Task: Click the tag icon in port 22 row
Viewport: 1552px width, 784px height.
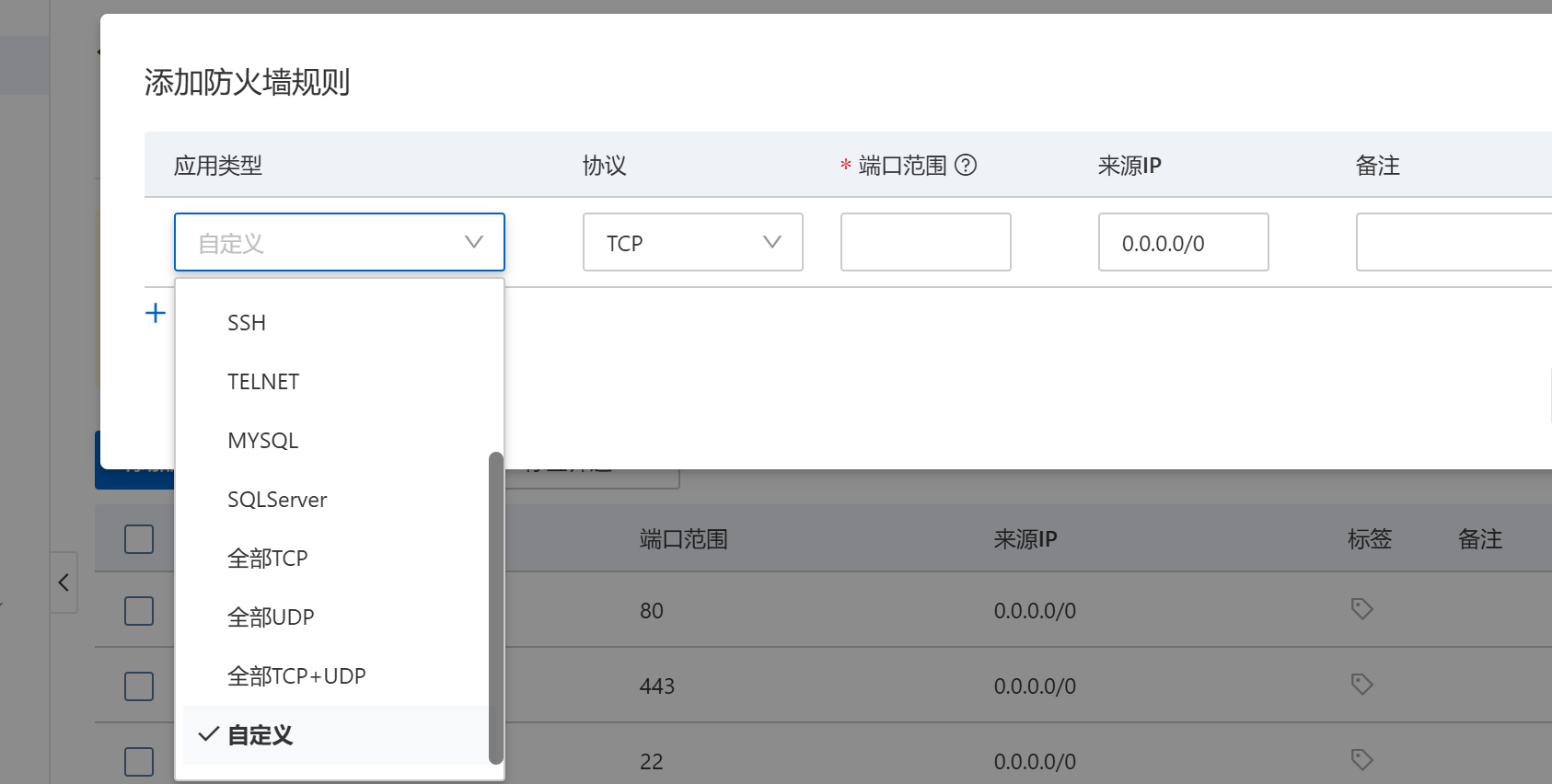Action: (x=1361, y=759)
